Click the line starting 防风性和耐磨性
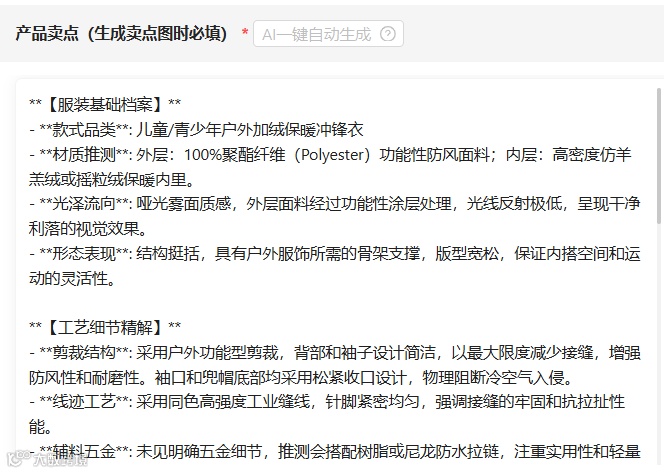 301,377
